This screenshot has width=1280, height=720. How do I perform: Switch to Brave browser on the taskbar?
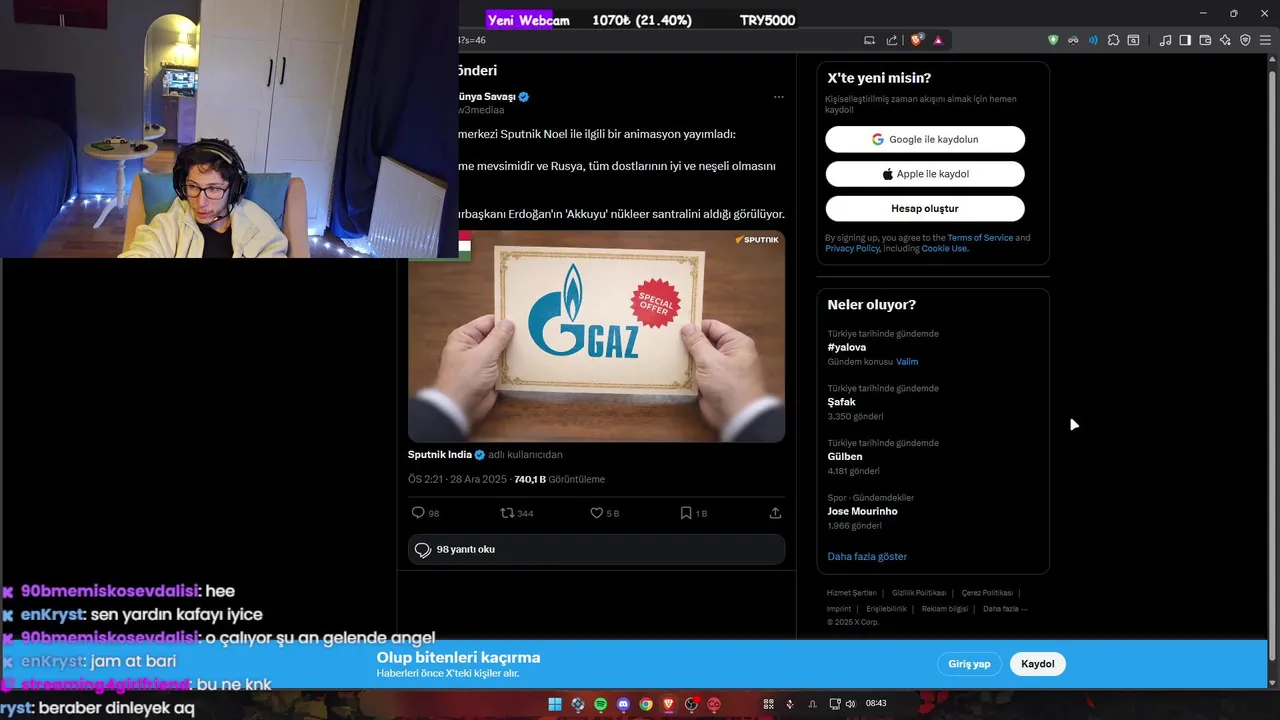pos(669,704)
